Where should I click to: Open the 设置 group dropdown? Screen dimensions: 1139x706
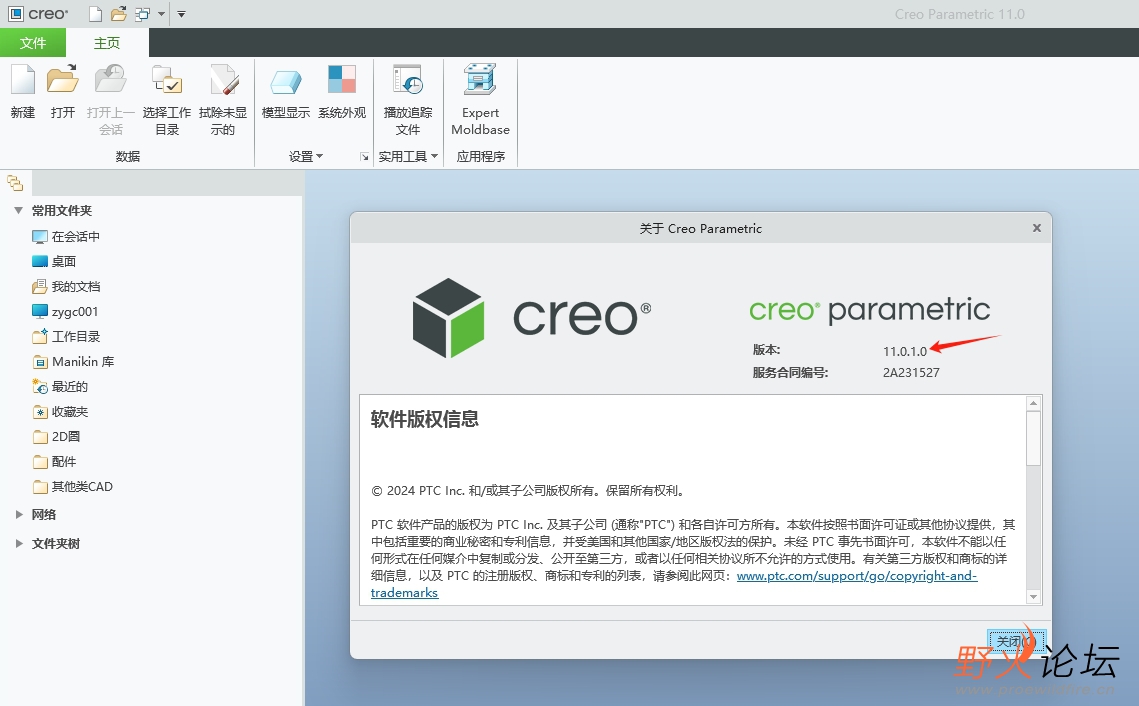pyautogui.click(x=306, y=156)
